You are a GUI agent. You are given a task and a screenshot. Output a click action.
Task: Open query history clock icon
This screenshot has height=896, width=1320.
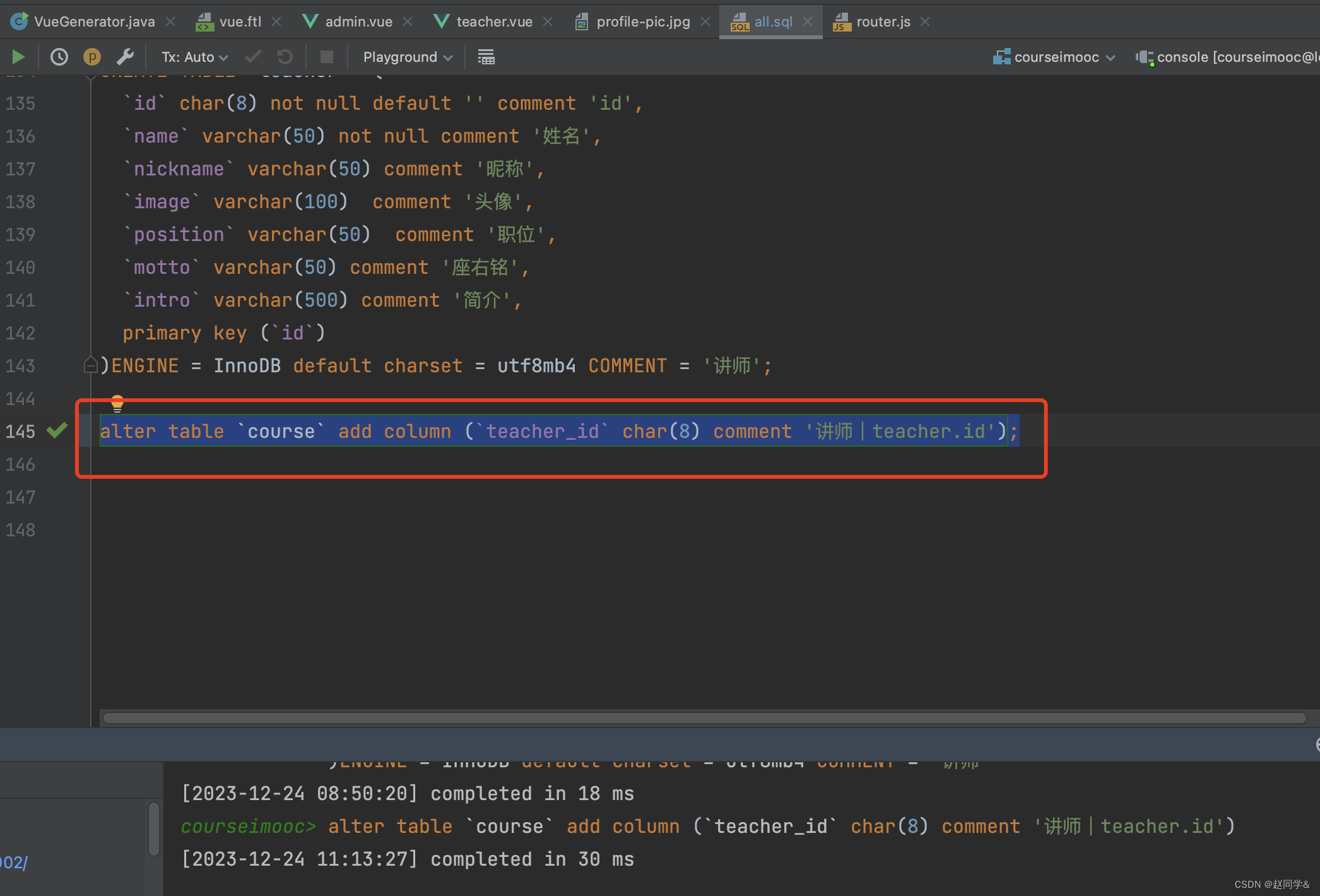59,57
